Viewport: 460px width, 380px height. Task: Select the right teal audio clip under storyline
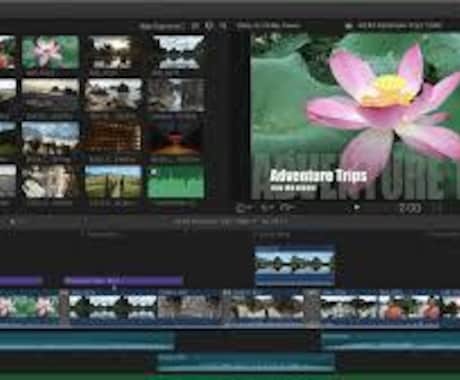[391, 342]
